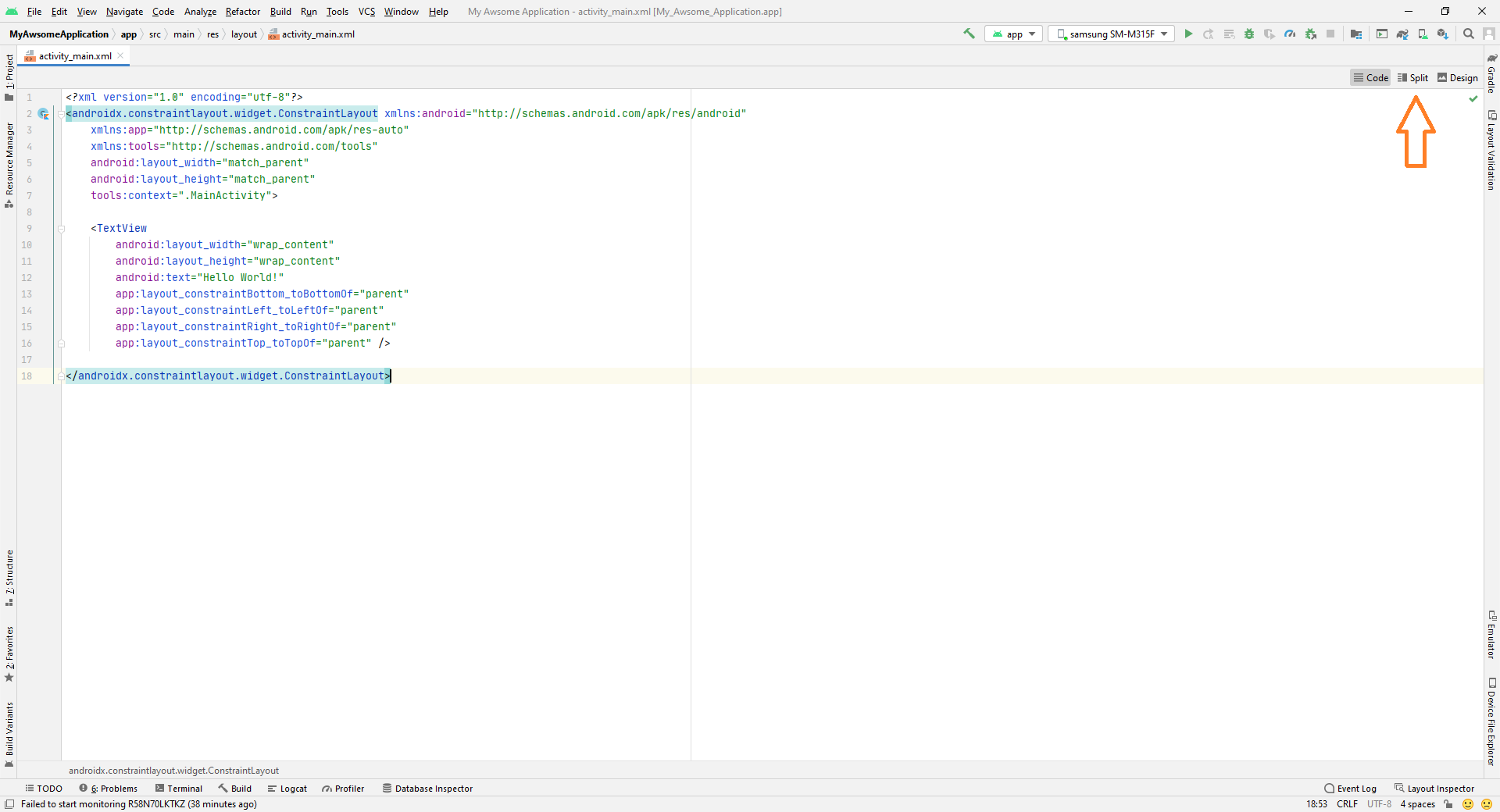Image resolution: width=1500 pixels, height=812 pixels.
Task: Open the app run configuration dropdown
Action: [x=1014, y=34]
